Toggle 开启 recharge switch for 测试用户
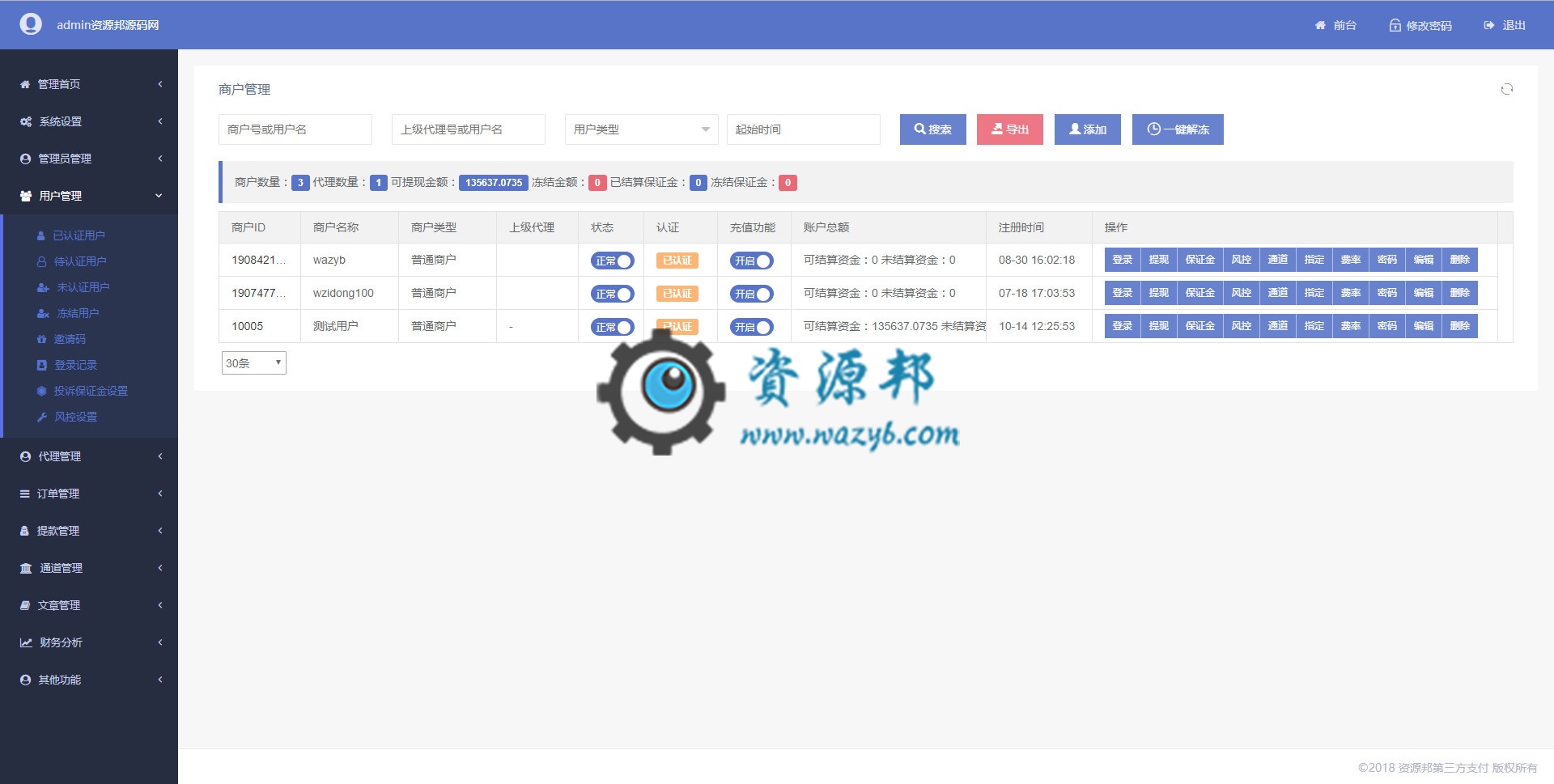This screenshot has height=784, width=1554. 752,327
